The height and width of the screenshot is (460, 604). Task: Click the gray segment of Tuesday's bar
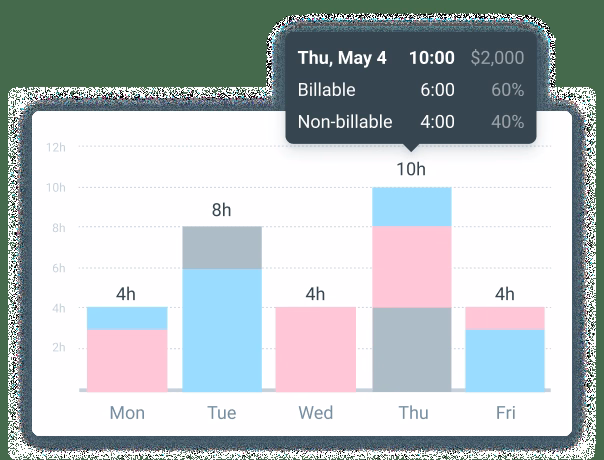(x=221, y=247)
